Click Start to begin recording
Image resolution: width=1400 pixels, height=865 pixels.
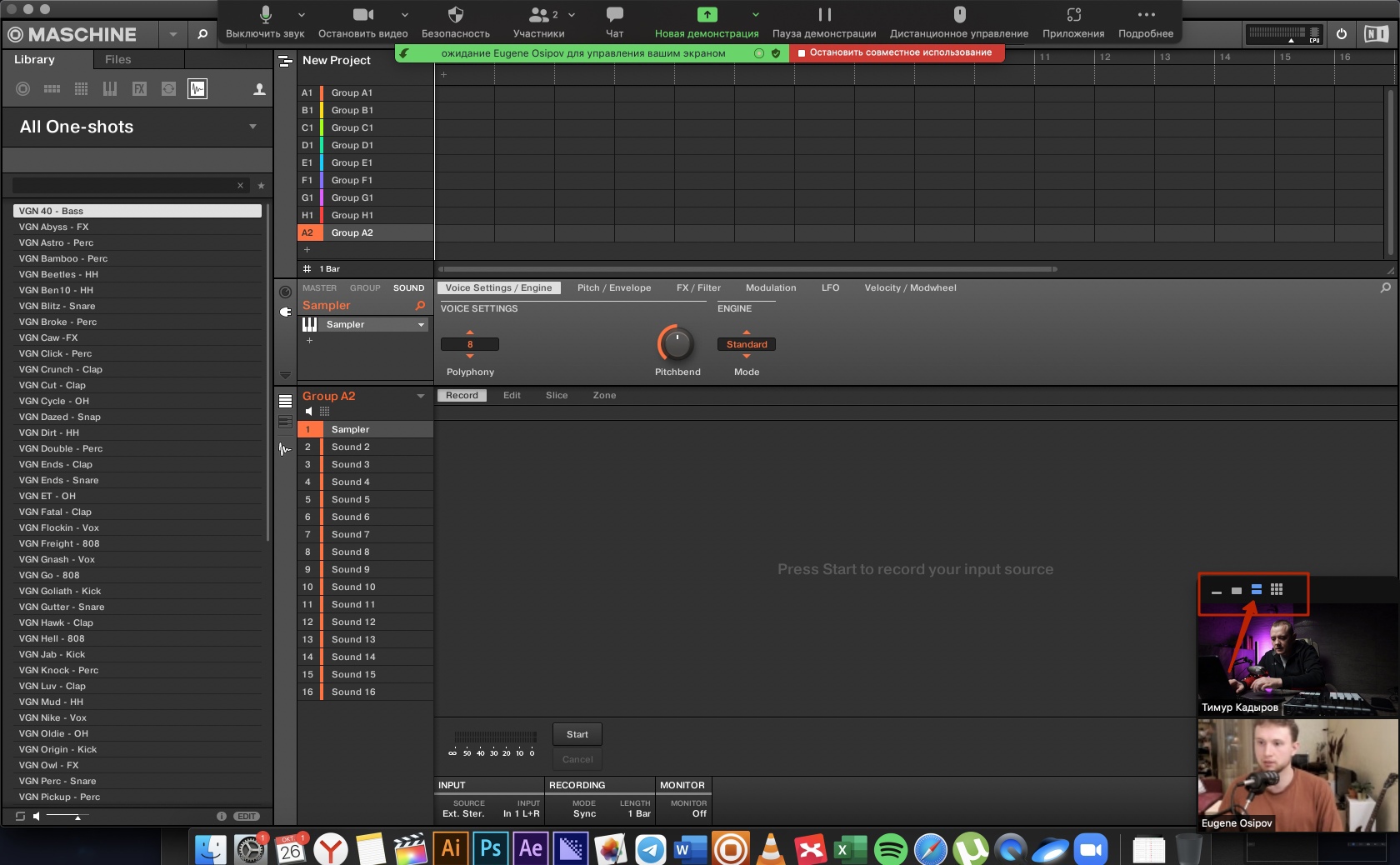pyautogui.click(x=577, y=734)
